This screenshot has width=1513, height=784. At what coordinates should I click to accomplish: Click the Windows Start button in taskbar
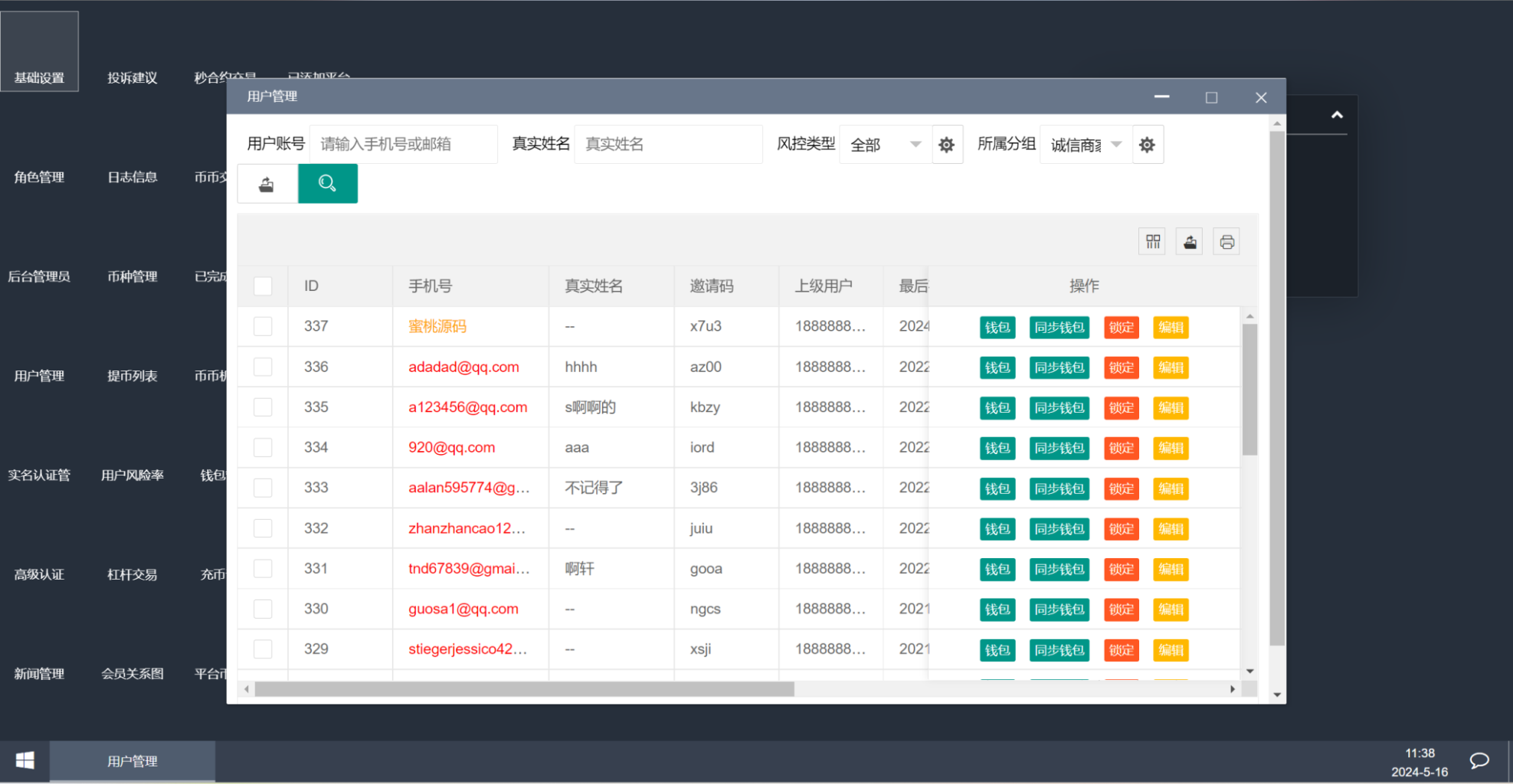23,760
